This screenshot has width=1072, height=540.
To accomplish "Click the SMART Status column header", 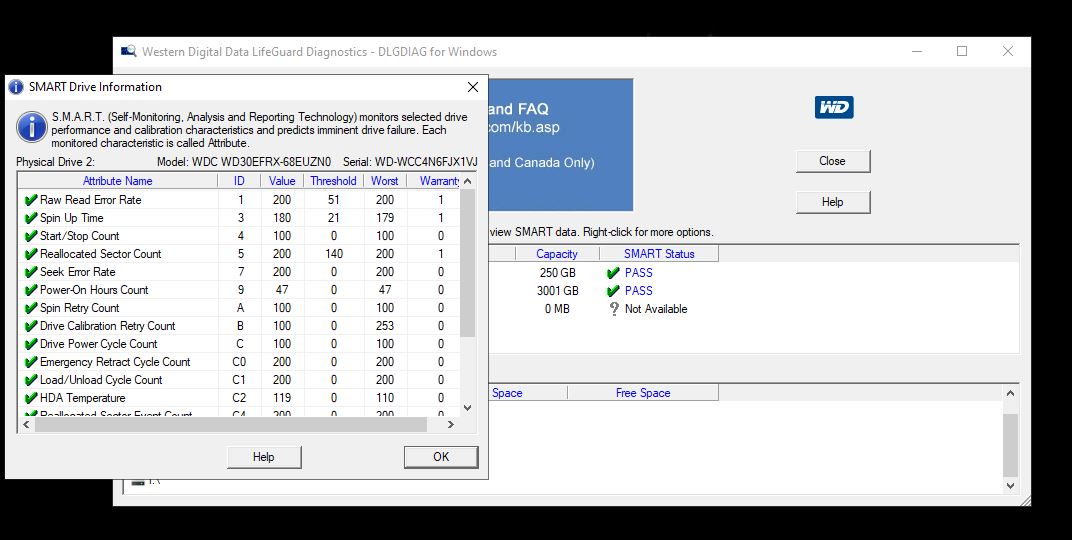I will click(x=658, y=254).
